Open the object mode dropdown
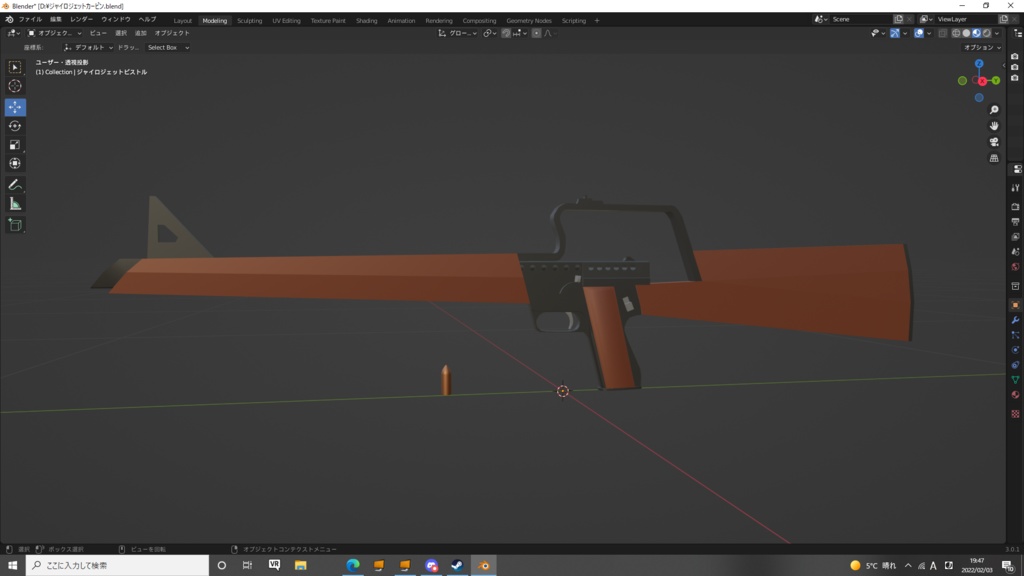 click(x=54, y=33)
